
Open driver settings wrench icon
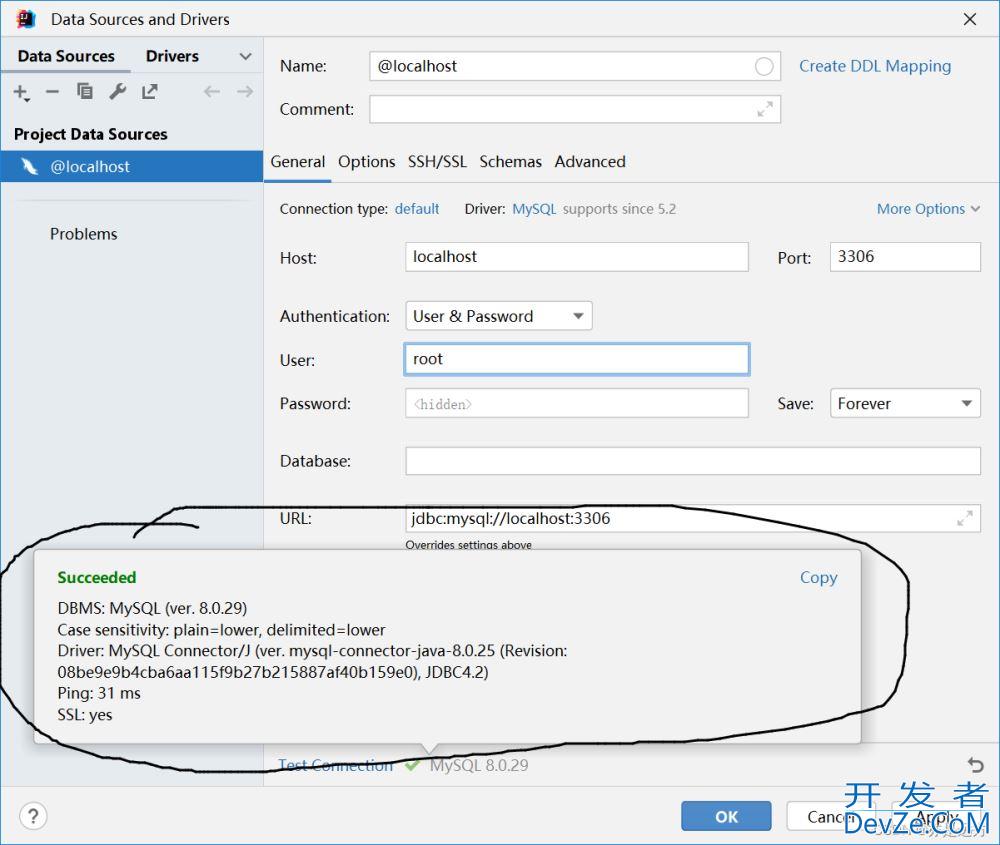coord(117,91)
